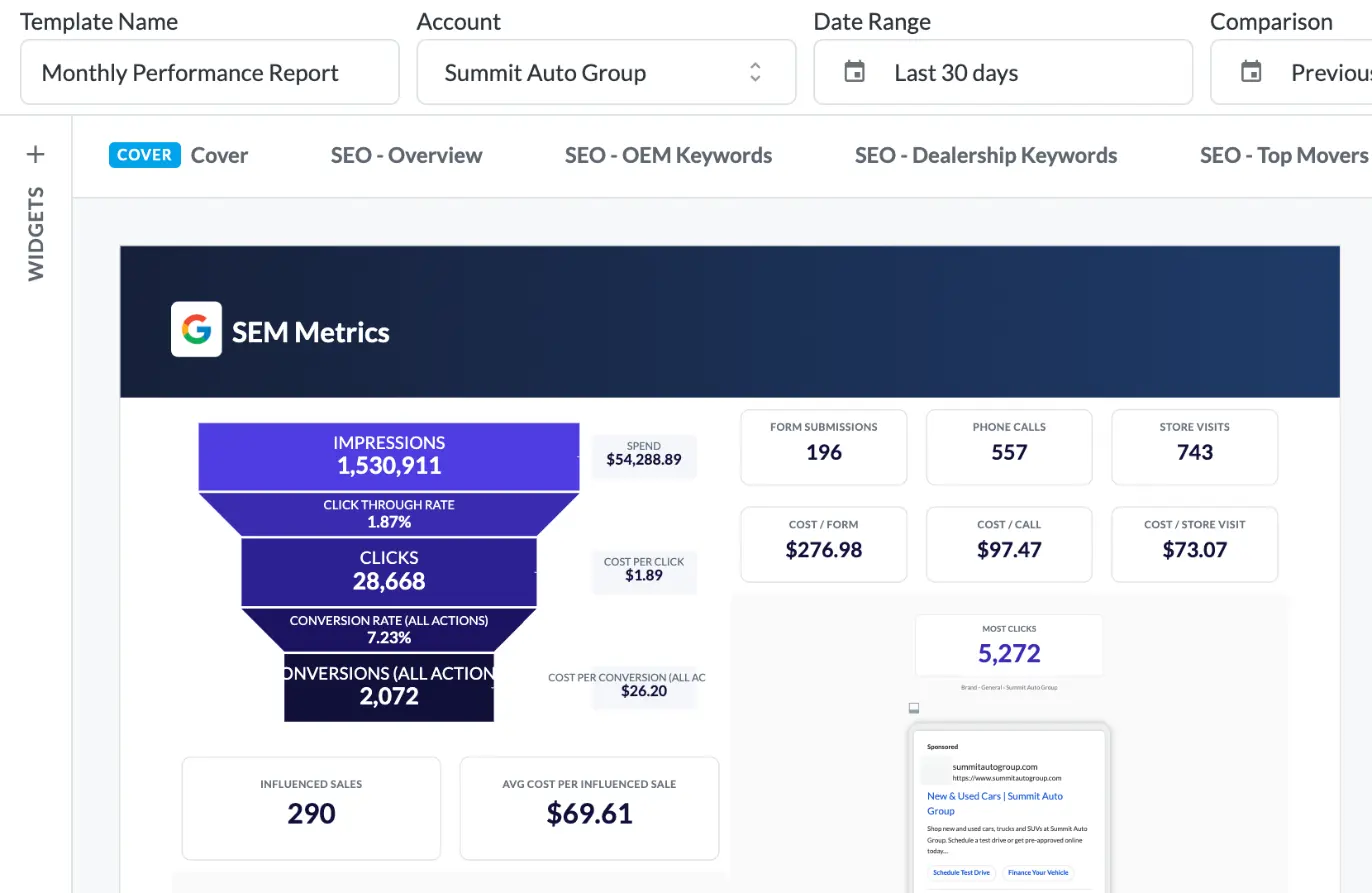Select the Clicks funnel segment

(x=389, y=571)
